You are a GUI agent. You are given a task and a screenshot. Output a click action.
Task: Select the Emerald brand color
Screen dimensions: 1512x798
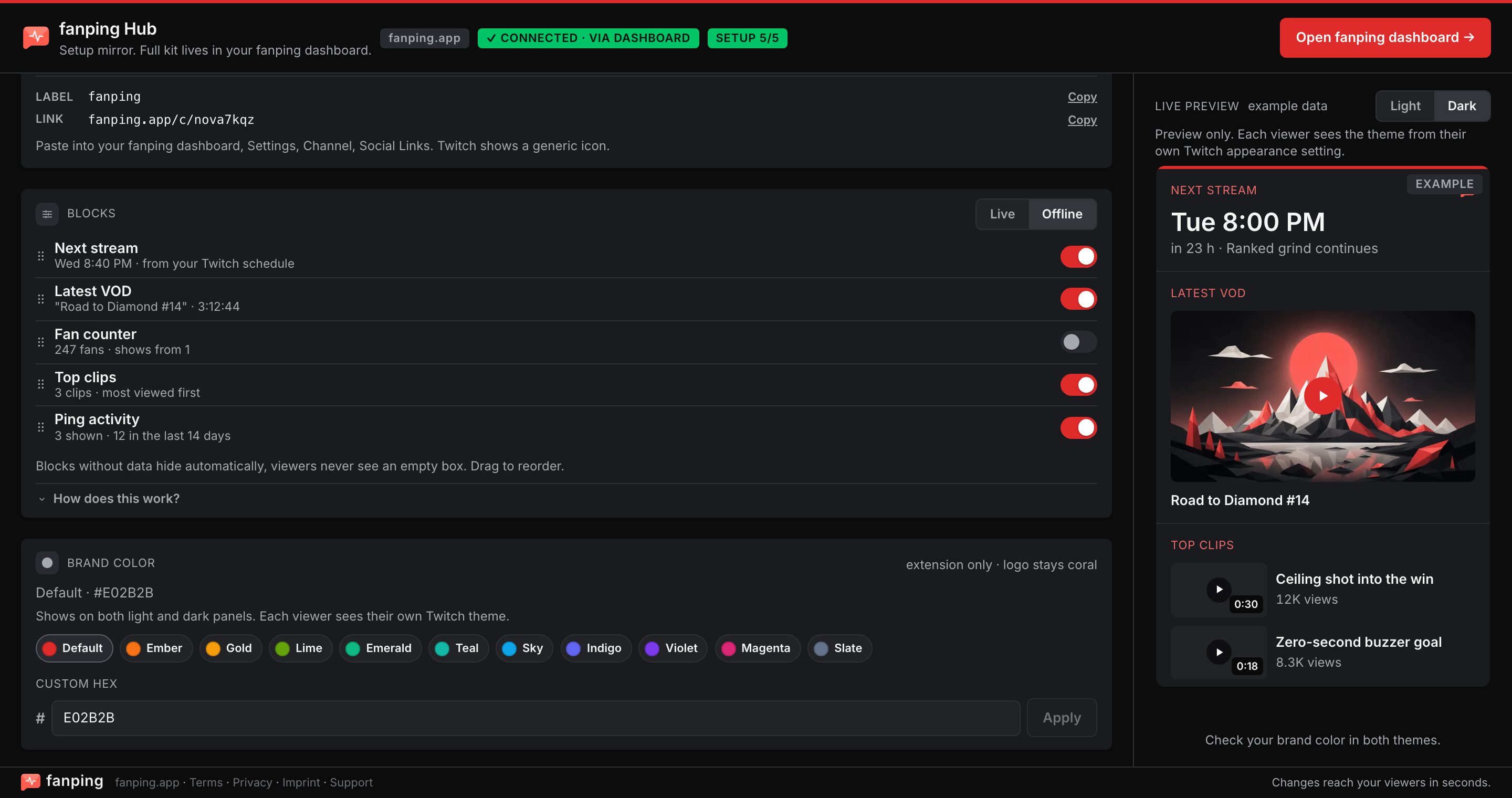click(x=380, y=648)
